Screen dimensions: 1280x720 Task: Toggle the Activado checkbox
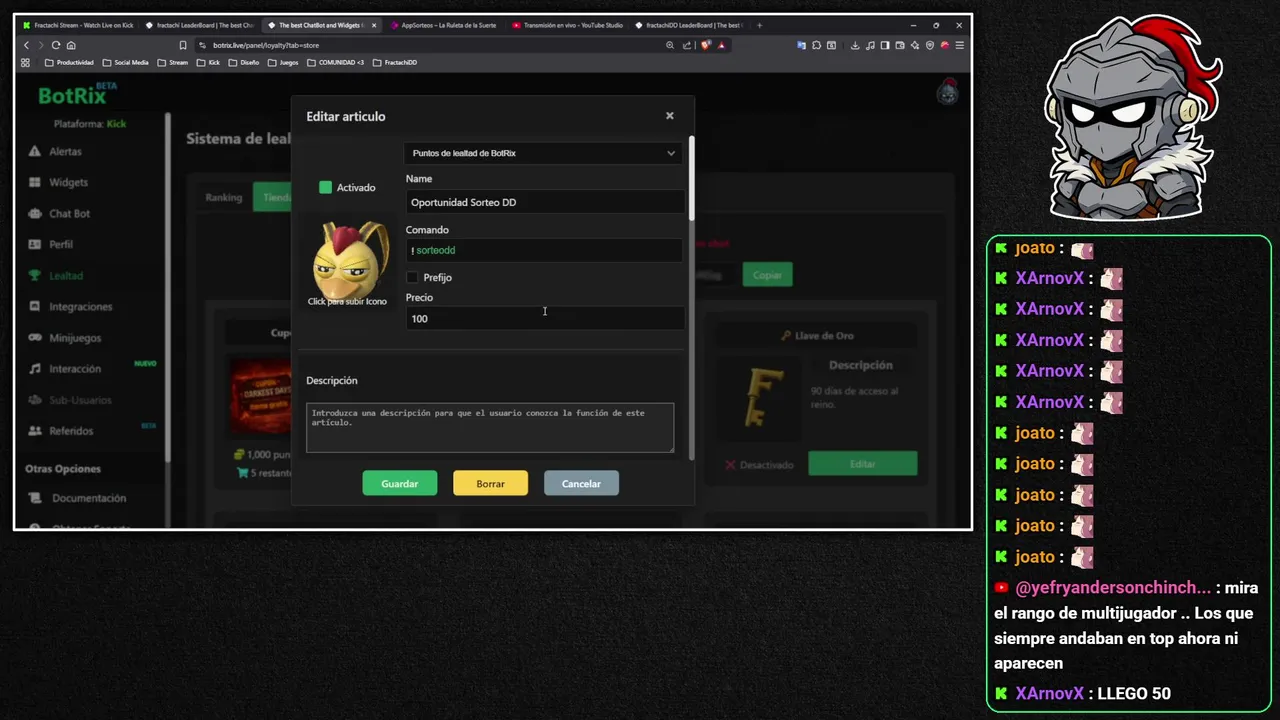pyautogui.click(x=325, y=187)
